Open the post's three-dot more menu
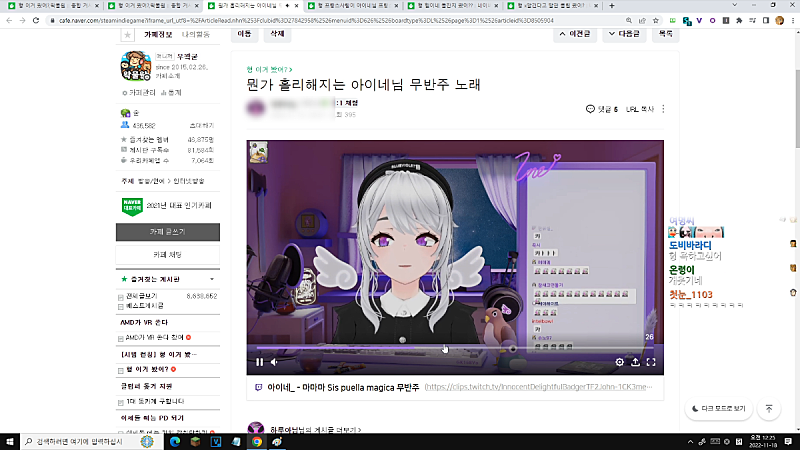The height and width of the screenshot is (450, 800). click(663, 109)
